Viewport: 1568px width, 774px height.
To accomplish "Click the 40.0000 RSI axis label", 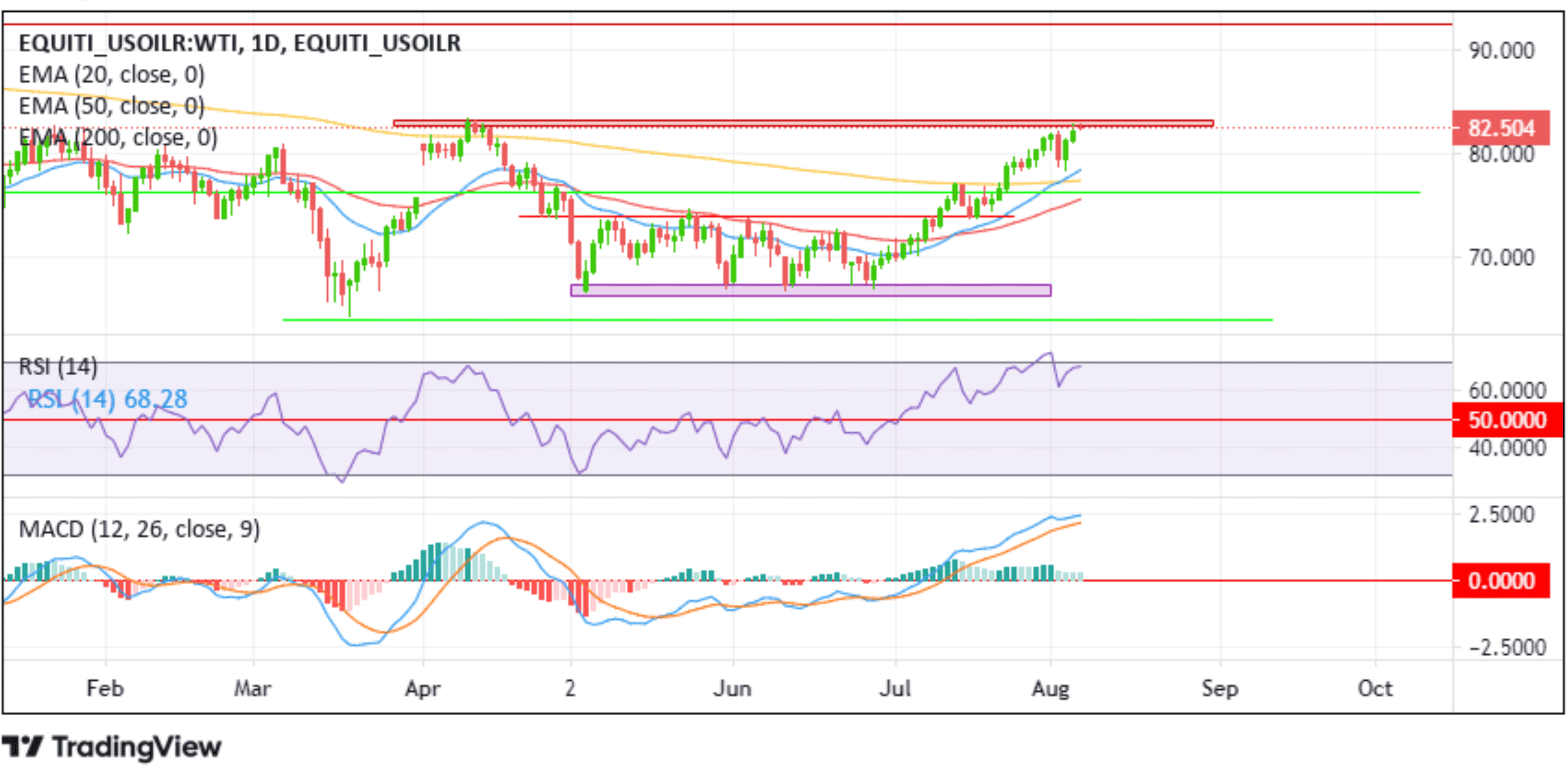I will 1507,448.
